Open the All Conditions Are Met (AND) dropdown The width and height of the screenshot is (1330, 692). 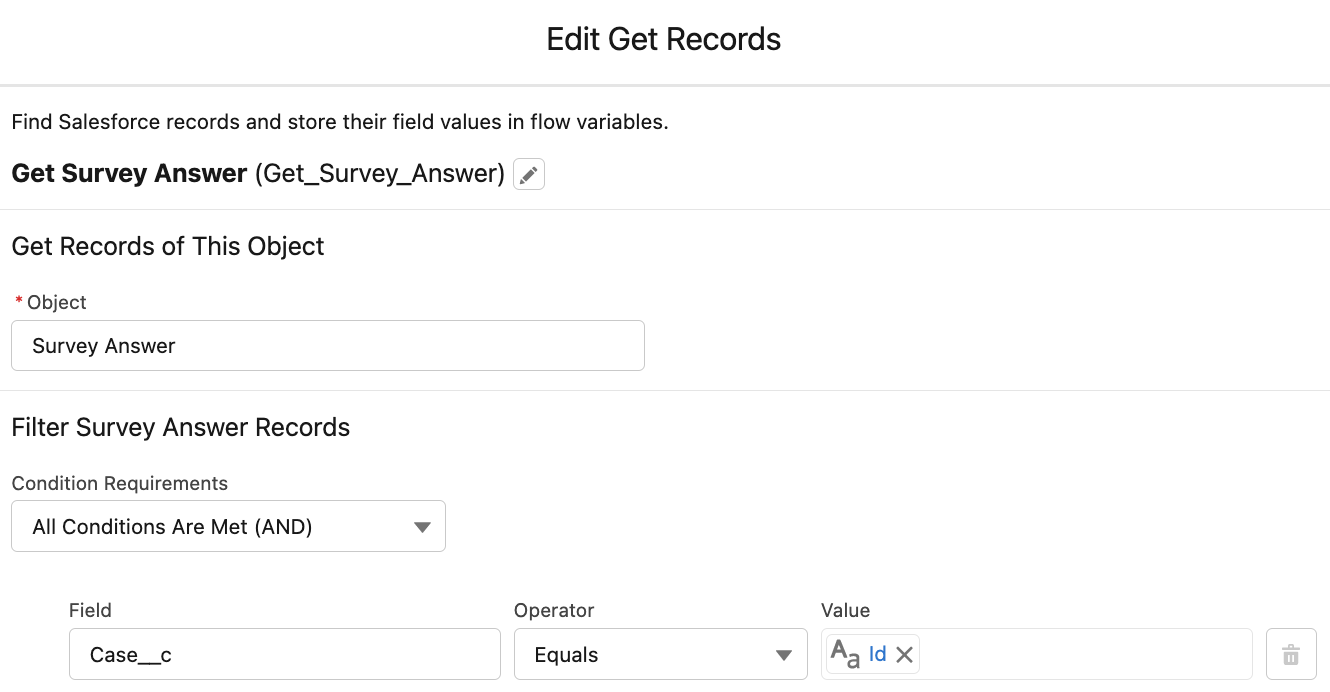pos(228,525)
